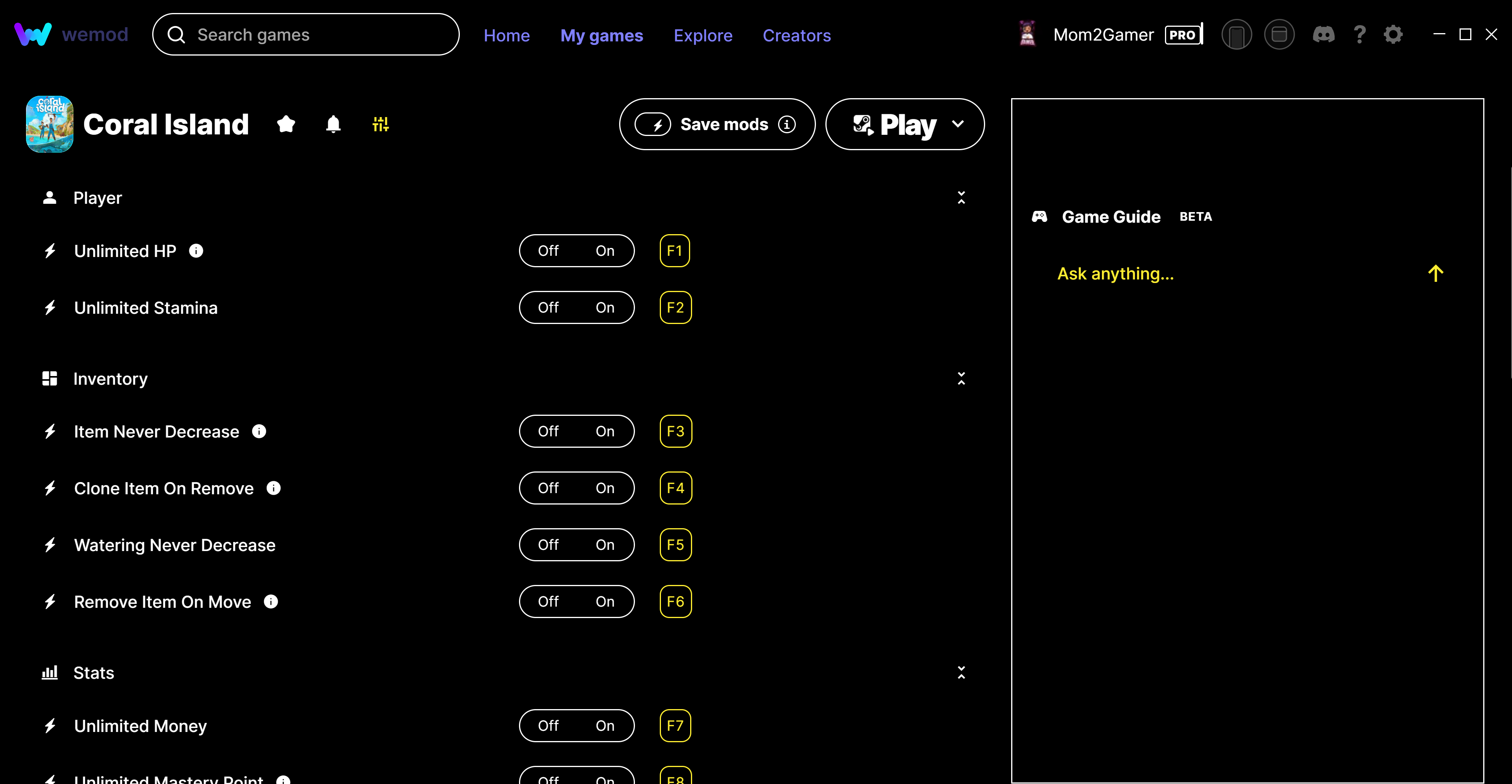The width and height of the screenshot is (1512, 784).
Task: Turn on Unlimited Stamina
Action: pyautogui.click(x=605, y=307)
